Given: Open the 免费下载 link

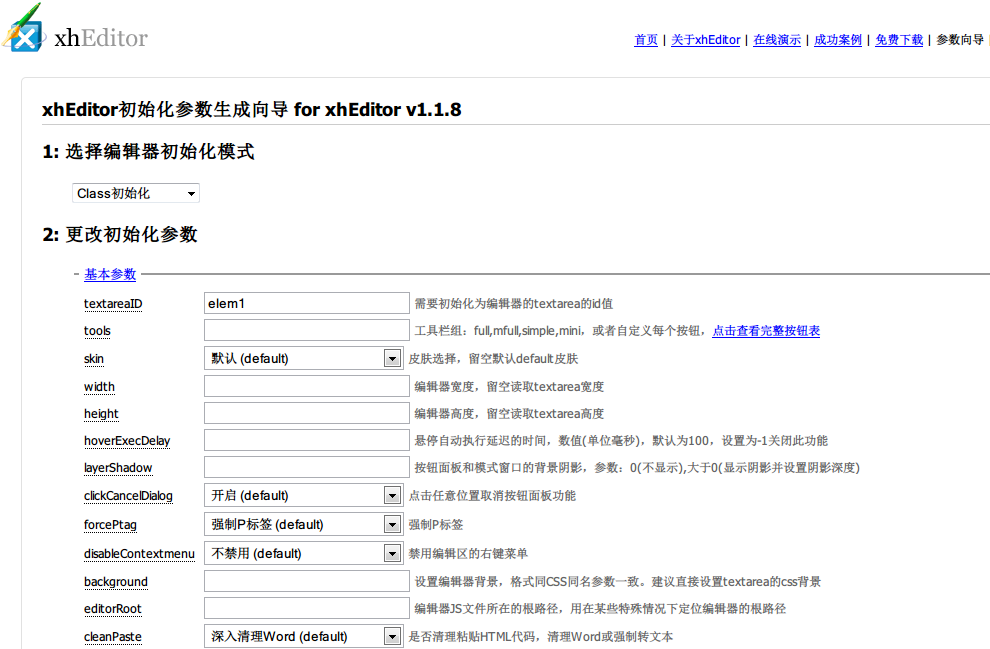Looking at the screenshot, I should coord(899,40).
